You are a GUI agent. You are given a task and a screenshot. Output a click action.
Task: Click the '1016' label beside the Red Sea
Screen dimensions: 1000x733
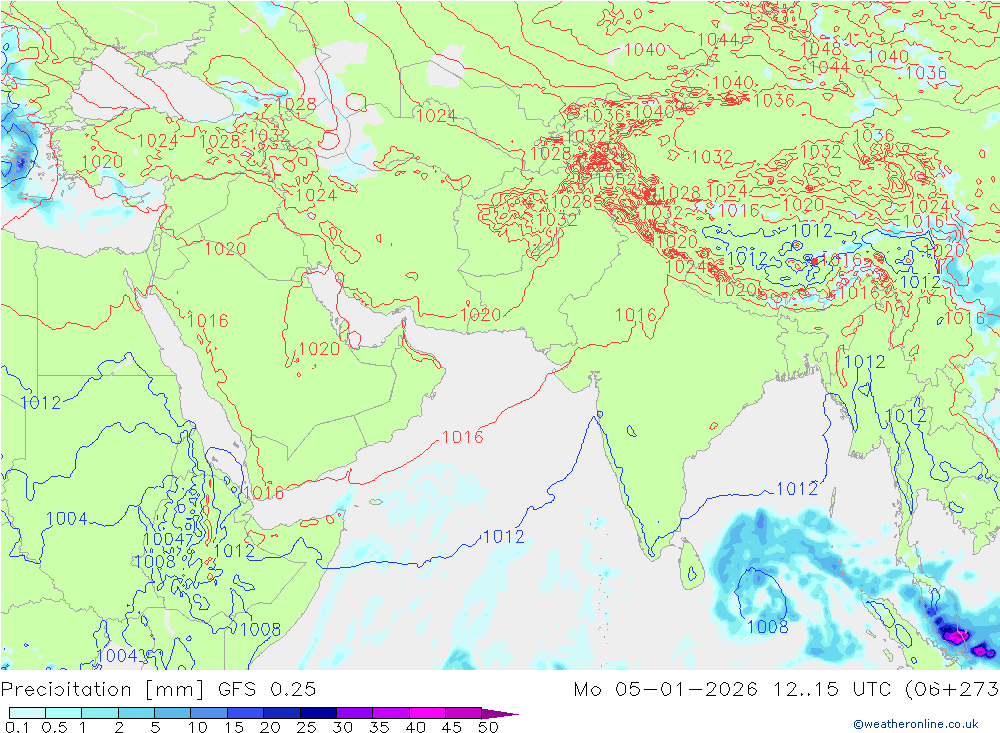(x=208, y=320)
